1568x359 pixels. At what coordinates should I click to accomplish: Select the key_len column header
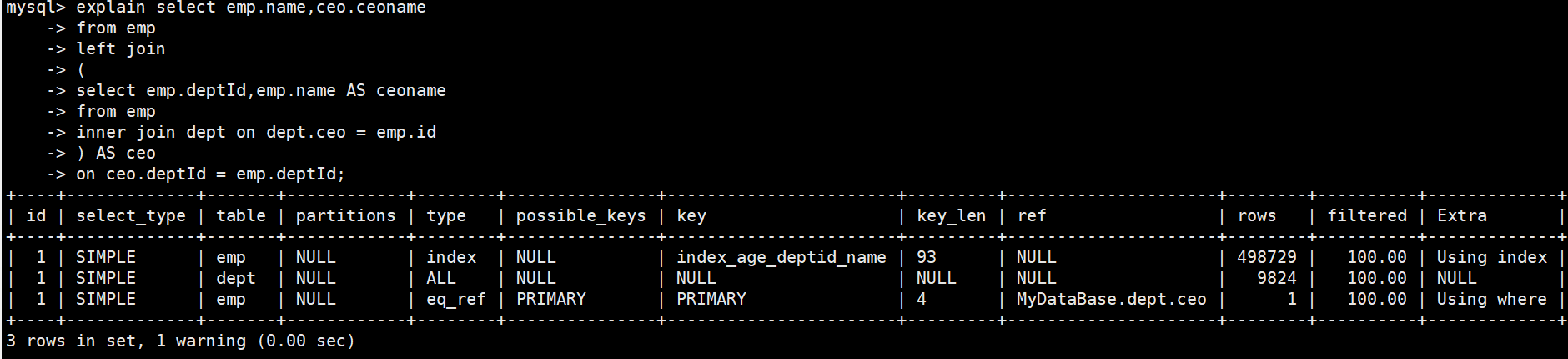[951, 215]
